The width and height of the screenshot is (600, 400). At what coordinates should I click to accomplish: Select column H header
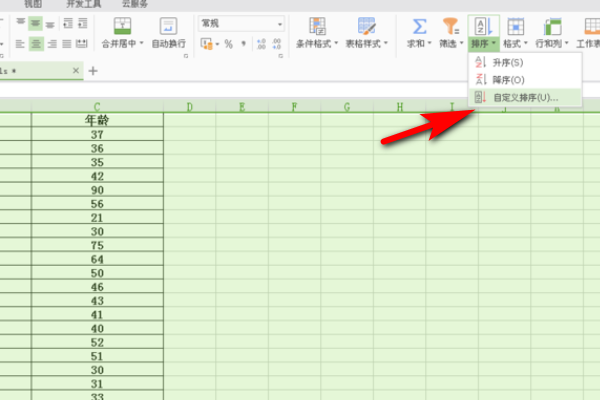click(399, 107)
